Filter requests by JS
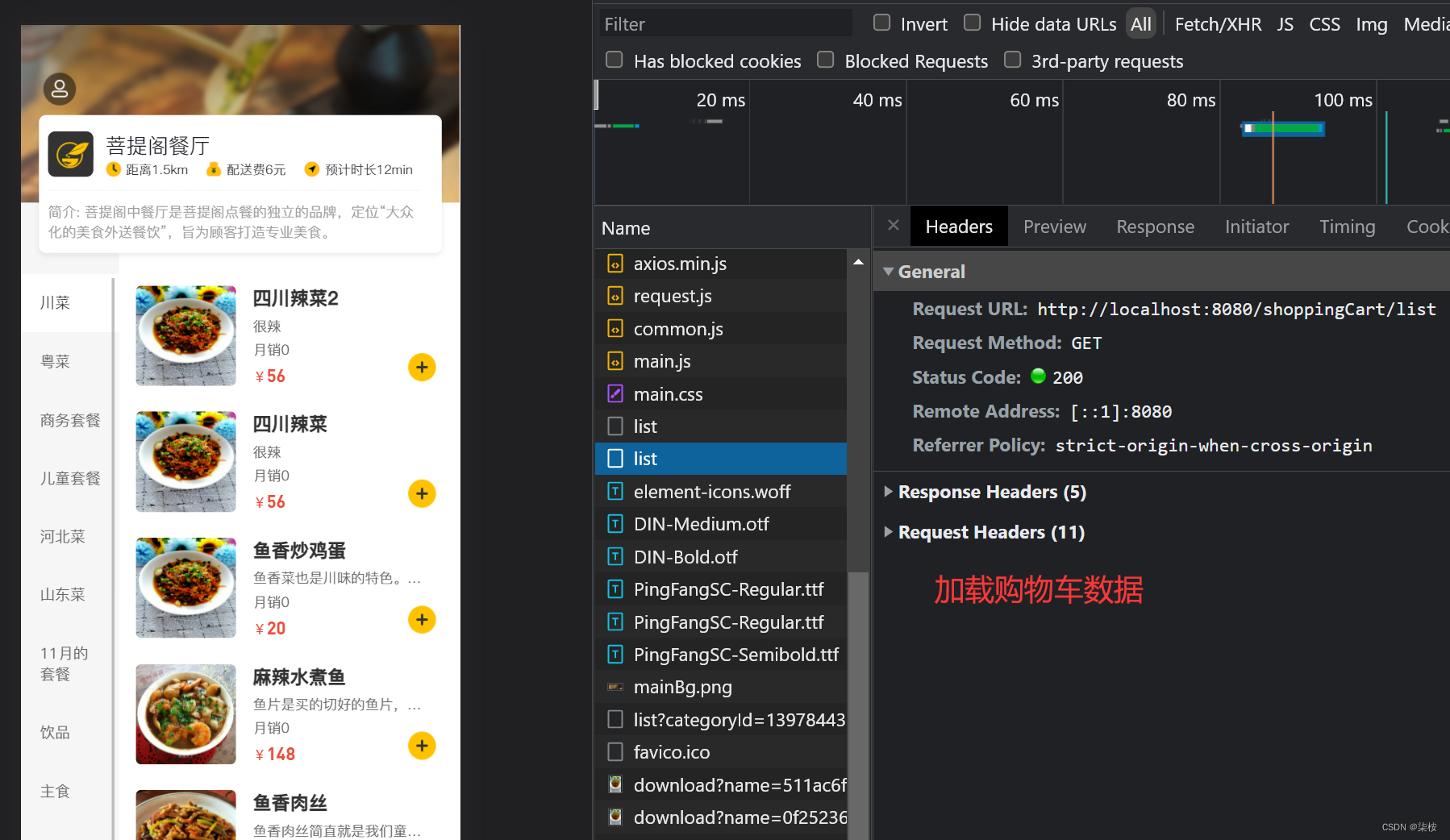The image size is (1450, 840). (x=1285, y=24)
